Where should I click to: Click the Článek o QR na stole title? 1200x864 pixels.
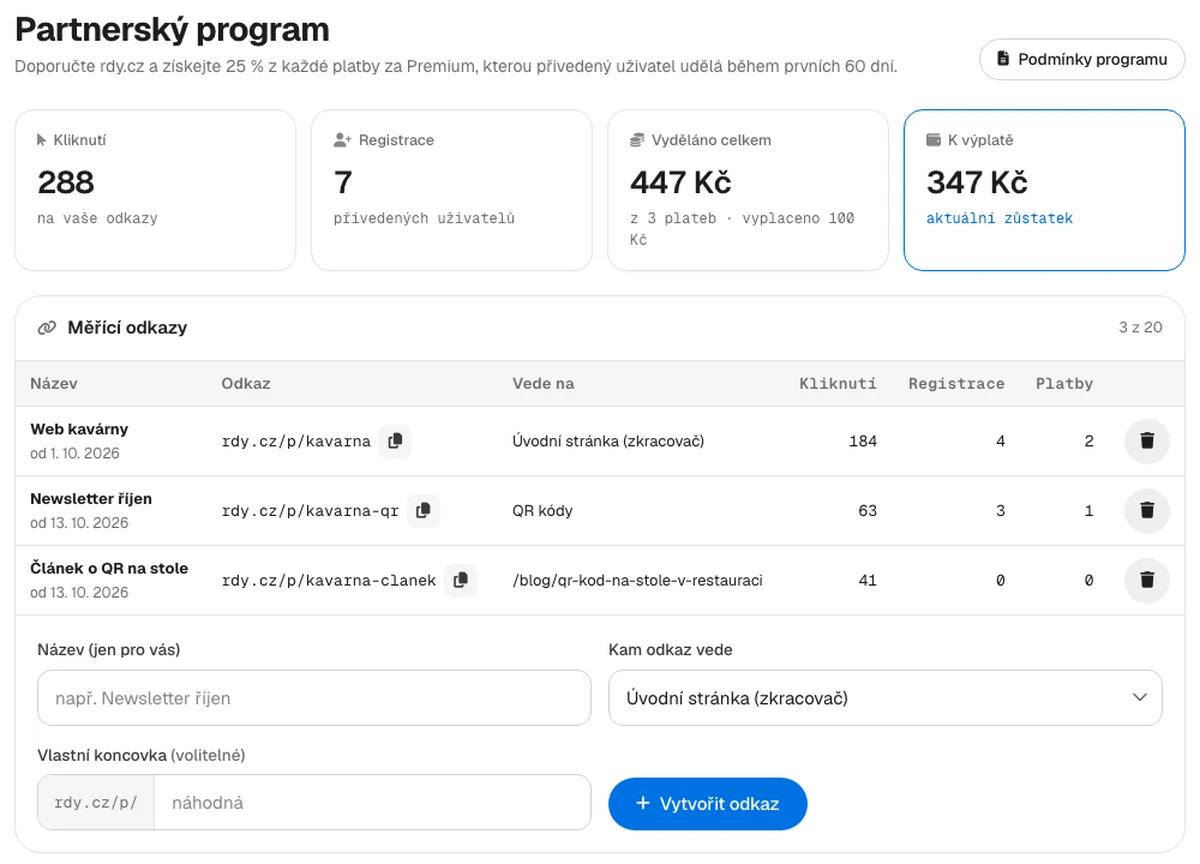point(109,568)
